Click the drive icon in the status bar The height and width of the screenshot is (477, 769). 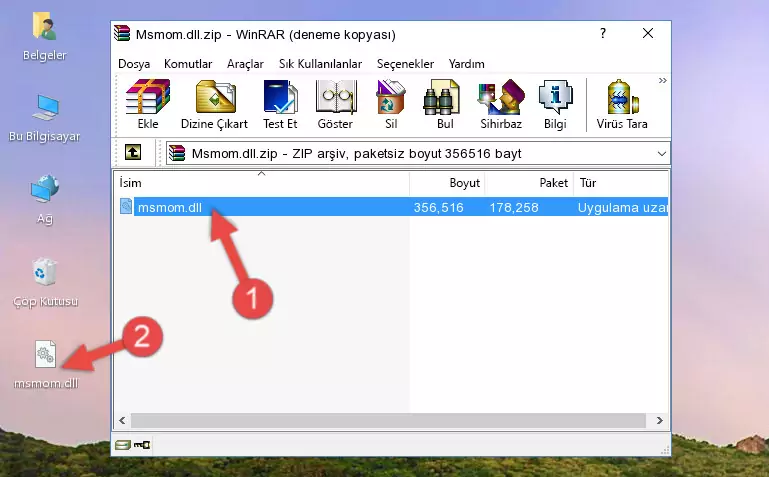tap(123, 445)
